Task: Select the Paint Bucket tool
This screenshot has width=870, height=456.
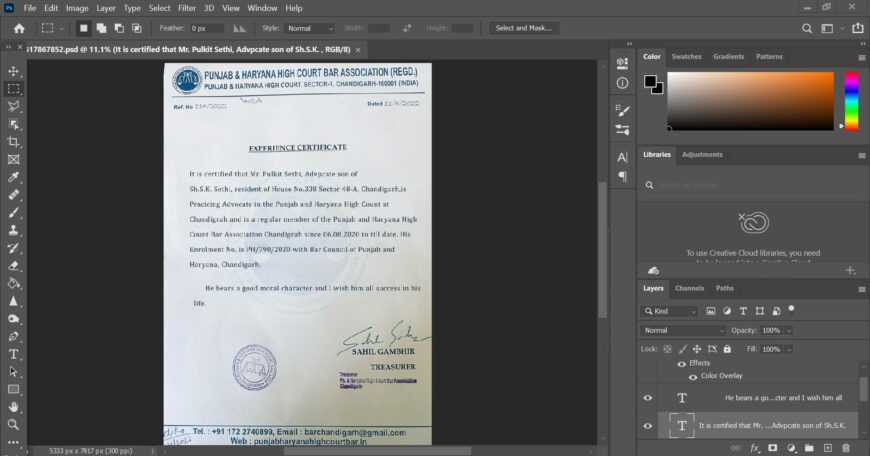Action: point(13,283)
